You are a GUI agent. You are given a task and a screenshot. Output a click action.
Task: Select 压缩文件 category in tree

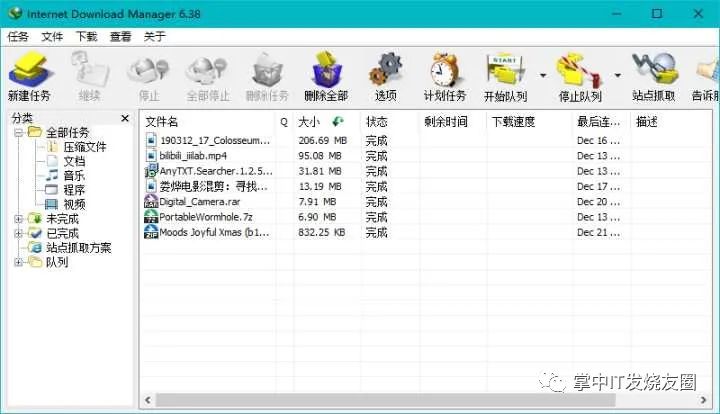[x=84, y=147]
